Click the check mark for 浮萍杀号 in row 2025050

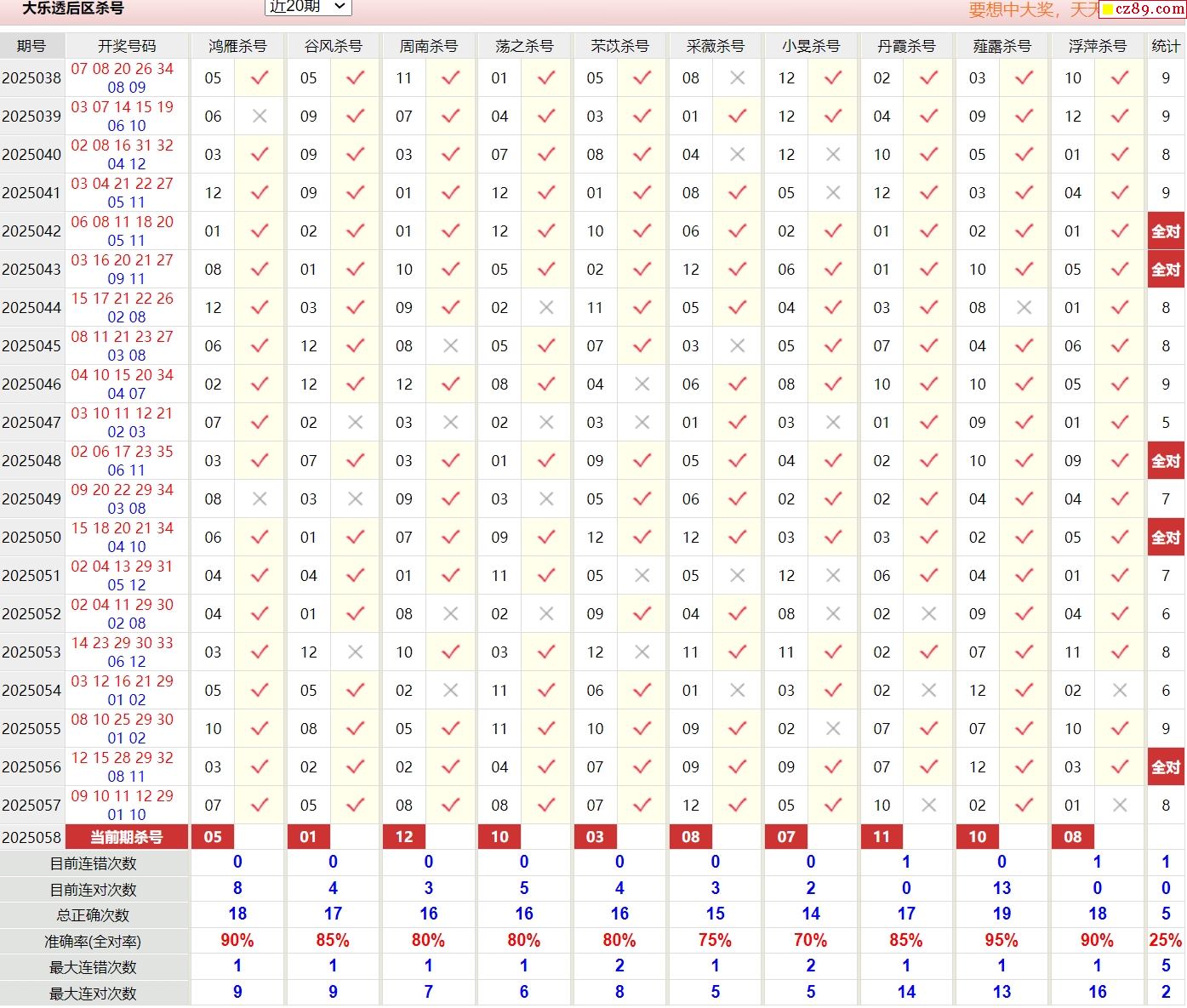pos(1120,537)
